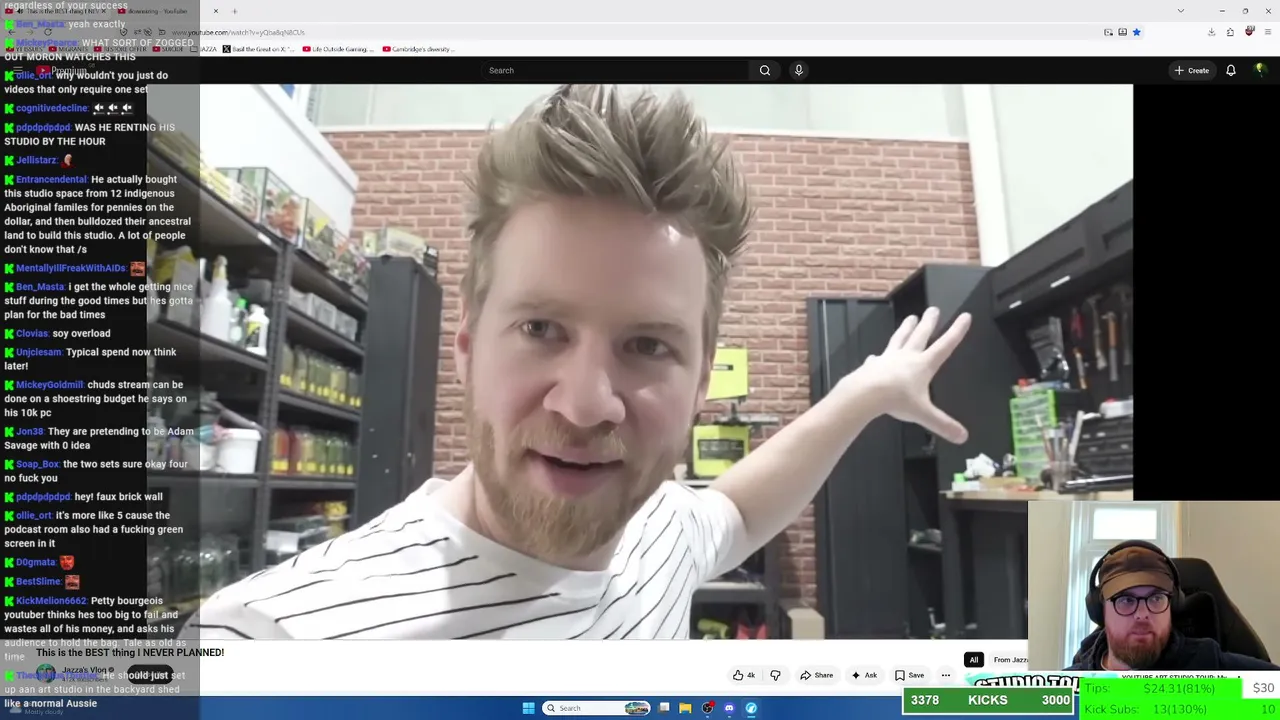Open Discord from the taskbar
The height and width of the screenshot is (720, 1280).
pos(729,708)
